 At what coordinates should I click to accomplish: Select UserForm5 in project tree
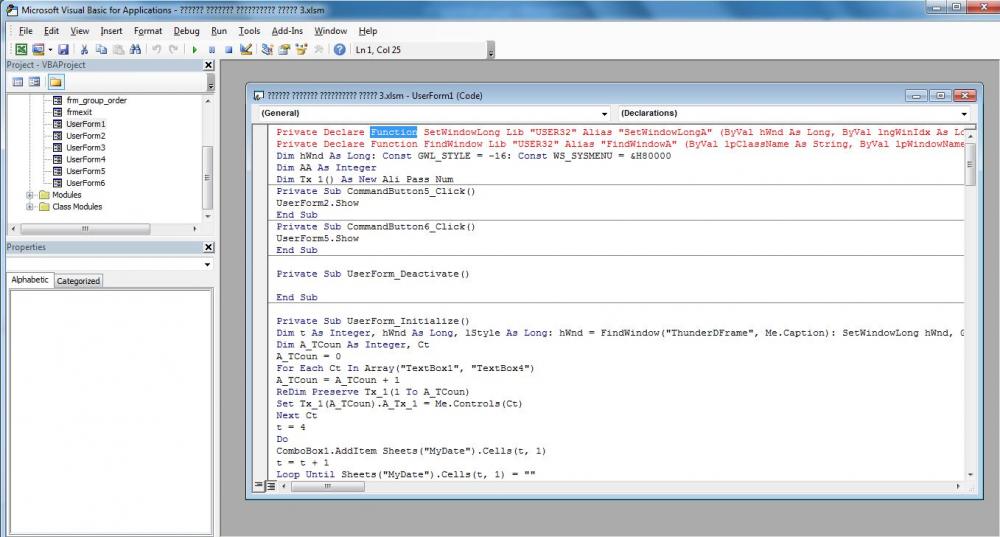click(x=85, y=171)
